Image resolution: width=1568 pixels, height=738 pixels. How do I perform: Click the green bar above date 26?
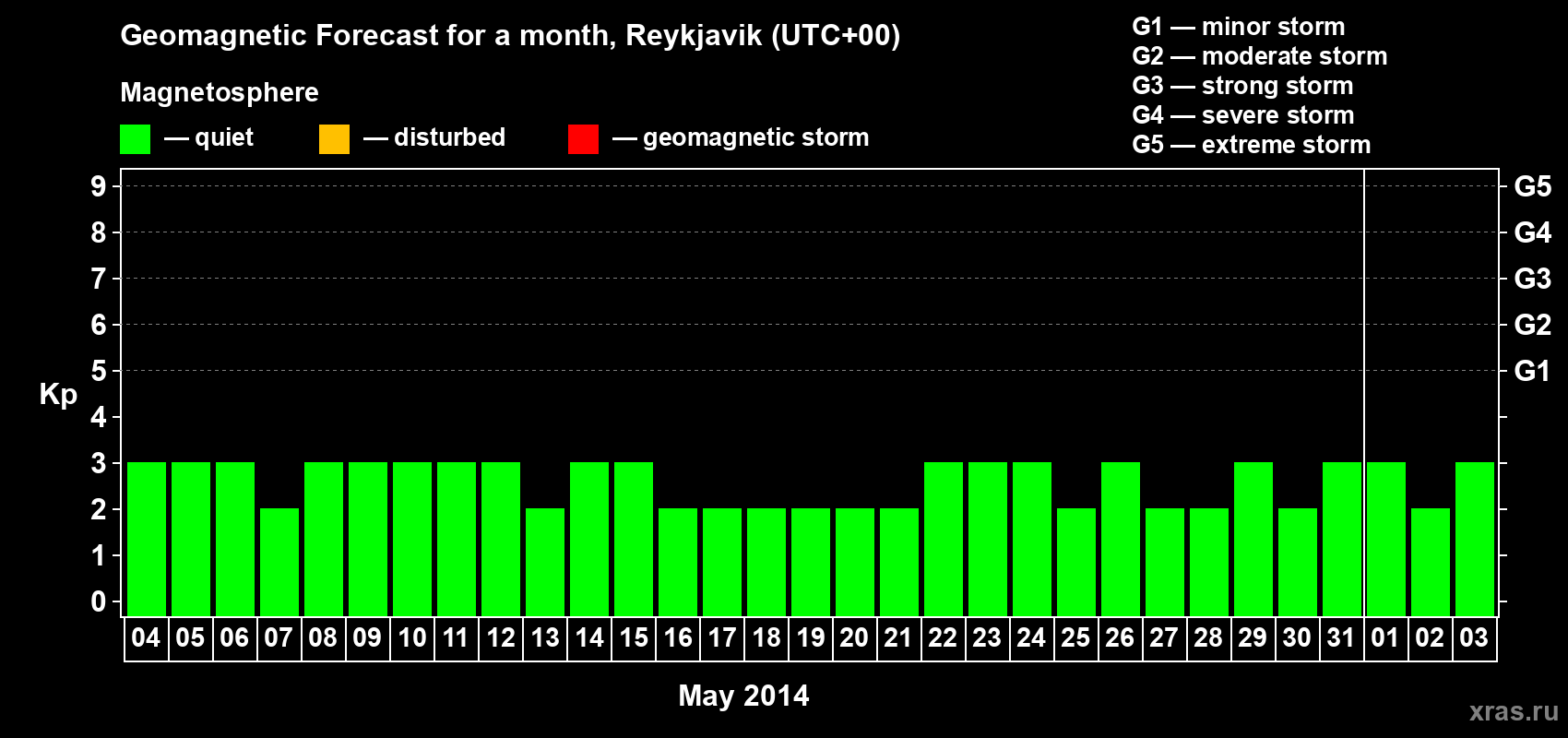[1121, 539]
